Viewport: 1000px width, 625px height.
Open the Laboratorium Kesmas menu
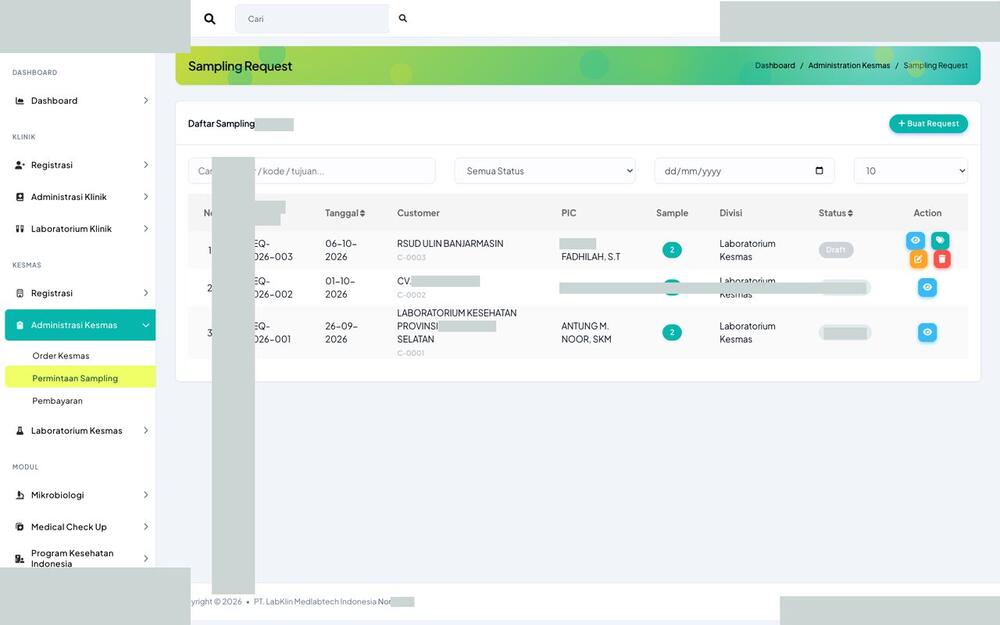(80, 431)
